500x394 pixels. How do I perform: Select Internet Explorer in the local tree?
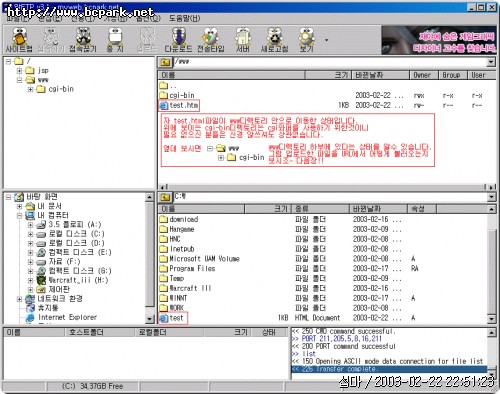[x=67, y=317]
